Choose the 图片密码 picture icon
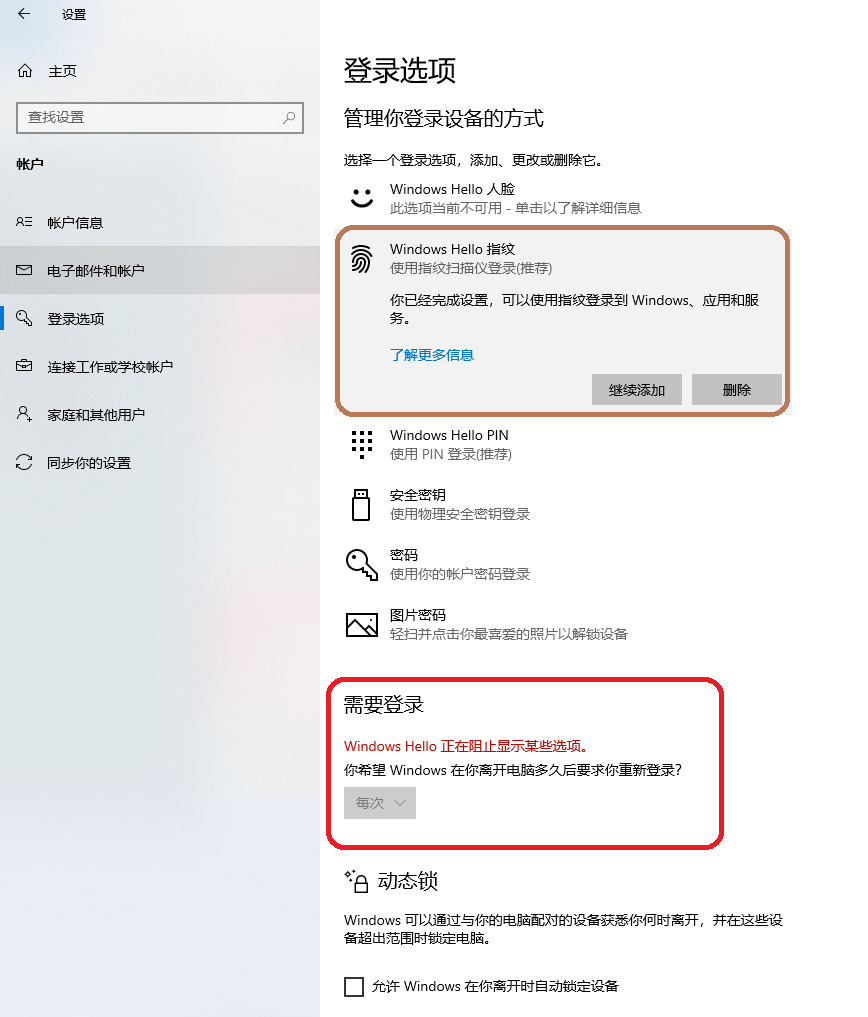 click(362, 625)
